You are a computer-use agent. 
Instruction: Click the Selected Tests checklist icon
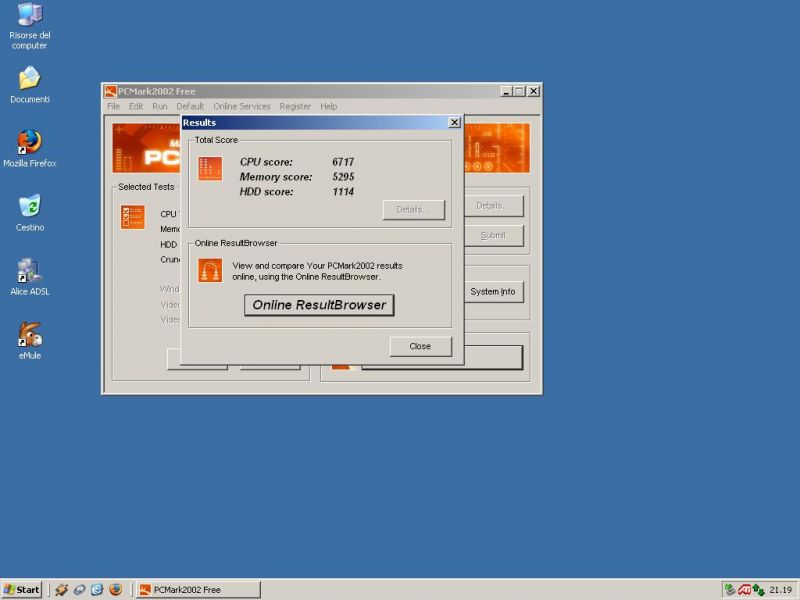[x=133, y=217]
